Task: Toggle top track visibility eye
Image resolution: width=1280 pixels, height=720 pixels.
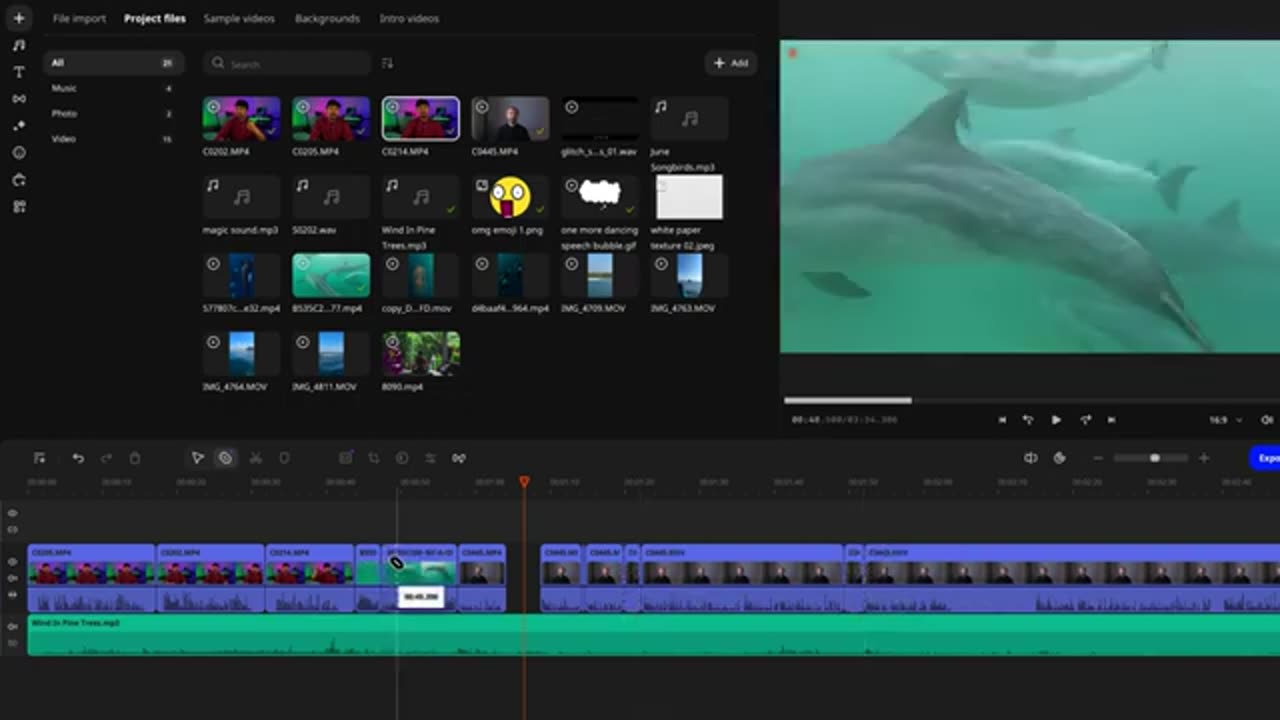Action: pyautogui.click(x=13, y=513)
